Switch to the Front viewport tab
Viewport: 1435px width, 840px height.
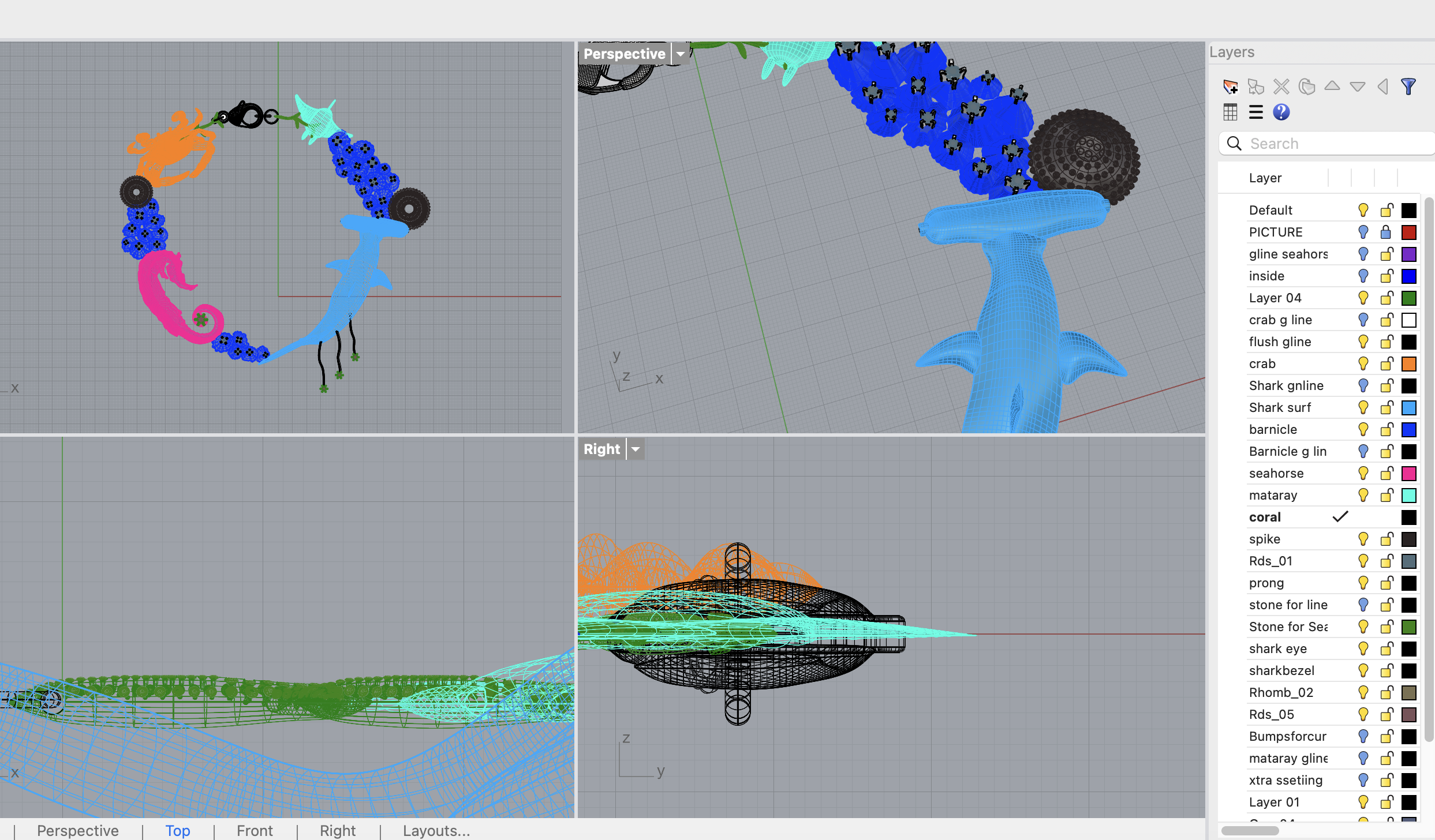(x=254, y=831)
